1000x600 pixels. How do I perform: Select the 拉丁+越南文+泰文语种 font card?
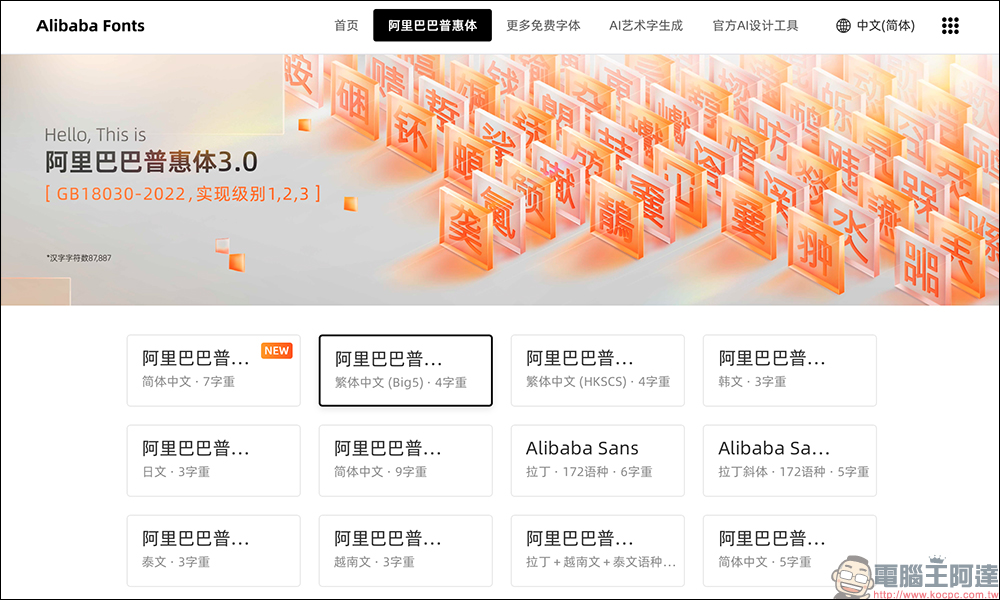pos(597,550)
